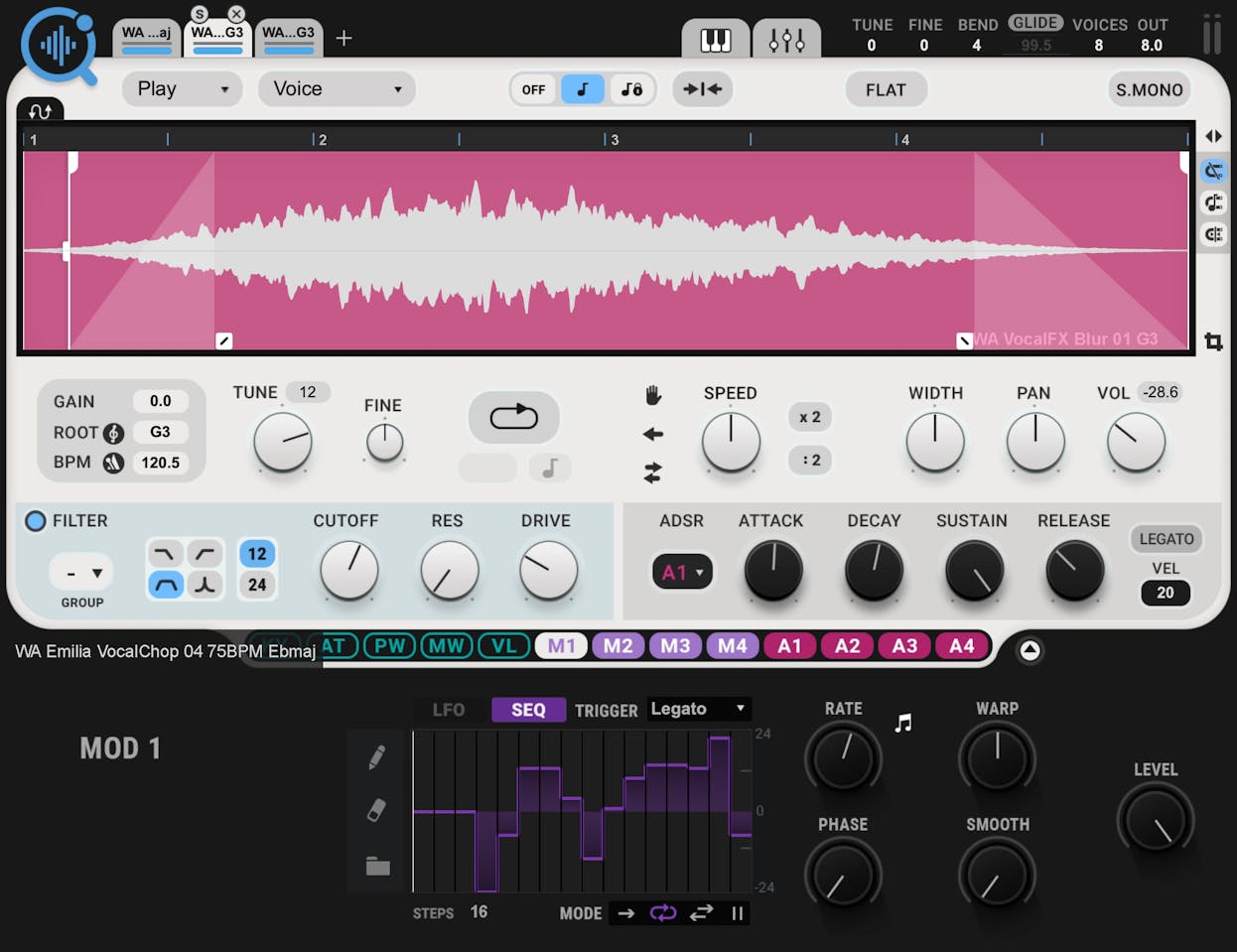This screenshot has height=952, width=1237.
Task: Open the TRIGGER Legato dropdown
Action: [698, 709]
